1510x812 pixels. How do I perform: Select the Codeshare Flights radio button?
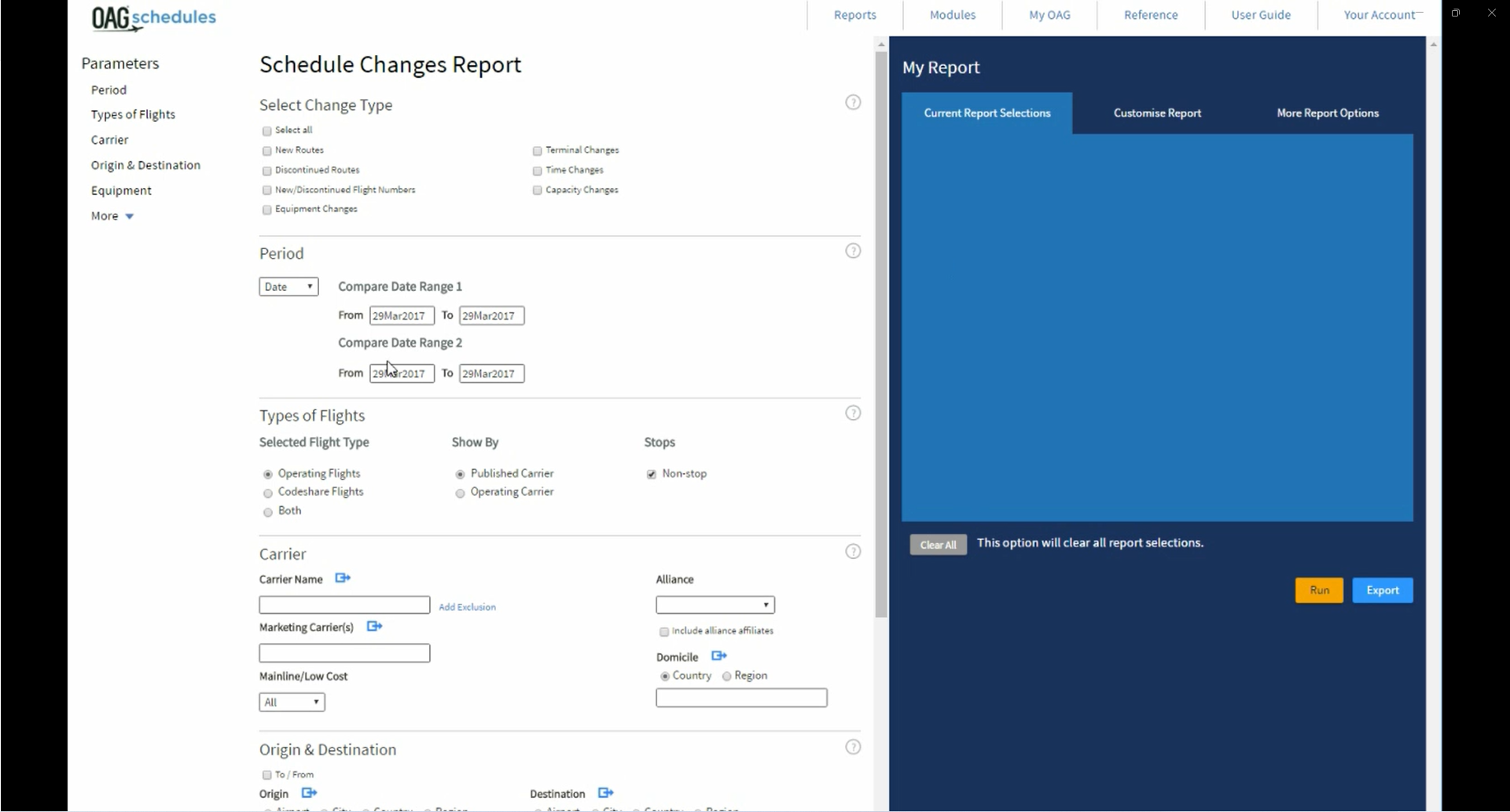point(268,493)
